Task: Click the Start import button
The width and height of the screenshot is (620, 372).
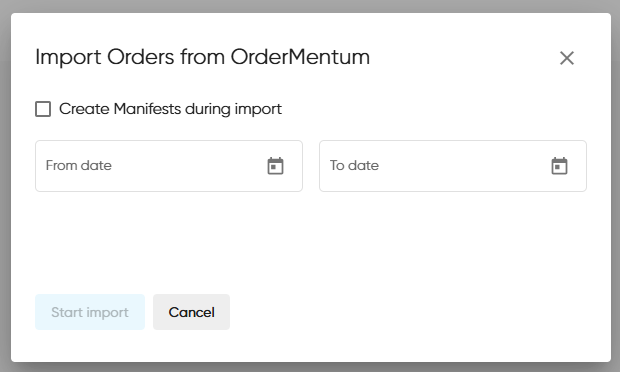Action: click(90, 312)
